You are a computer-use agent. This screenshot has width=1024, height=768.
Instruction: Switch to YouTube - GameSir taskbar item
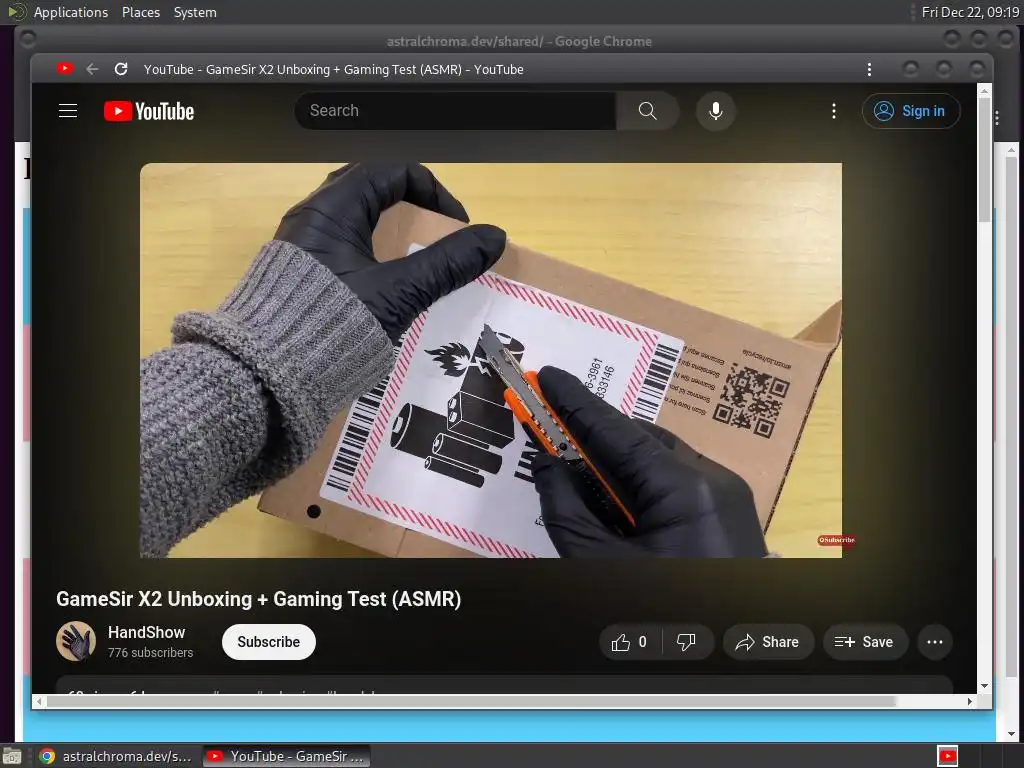(287, 756)
